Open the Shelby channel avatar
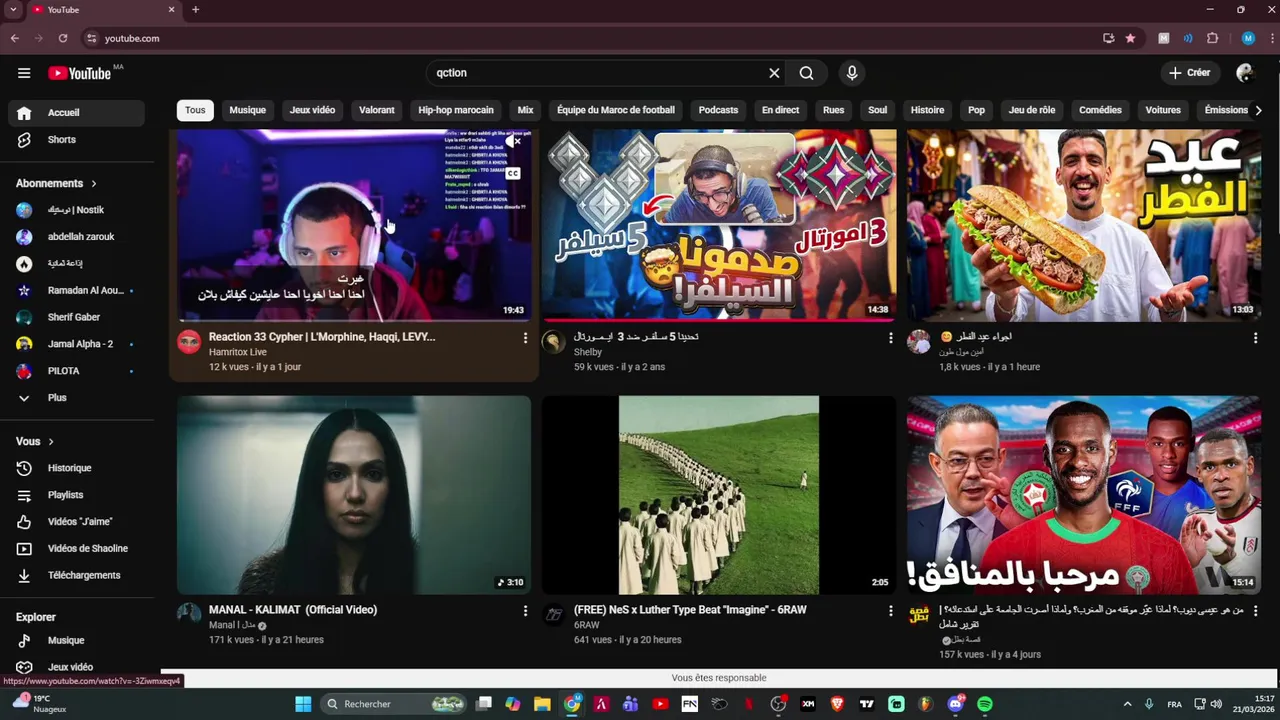1280x720 pixels. pyautogui.click(x=554, y=342)
